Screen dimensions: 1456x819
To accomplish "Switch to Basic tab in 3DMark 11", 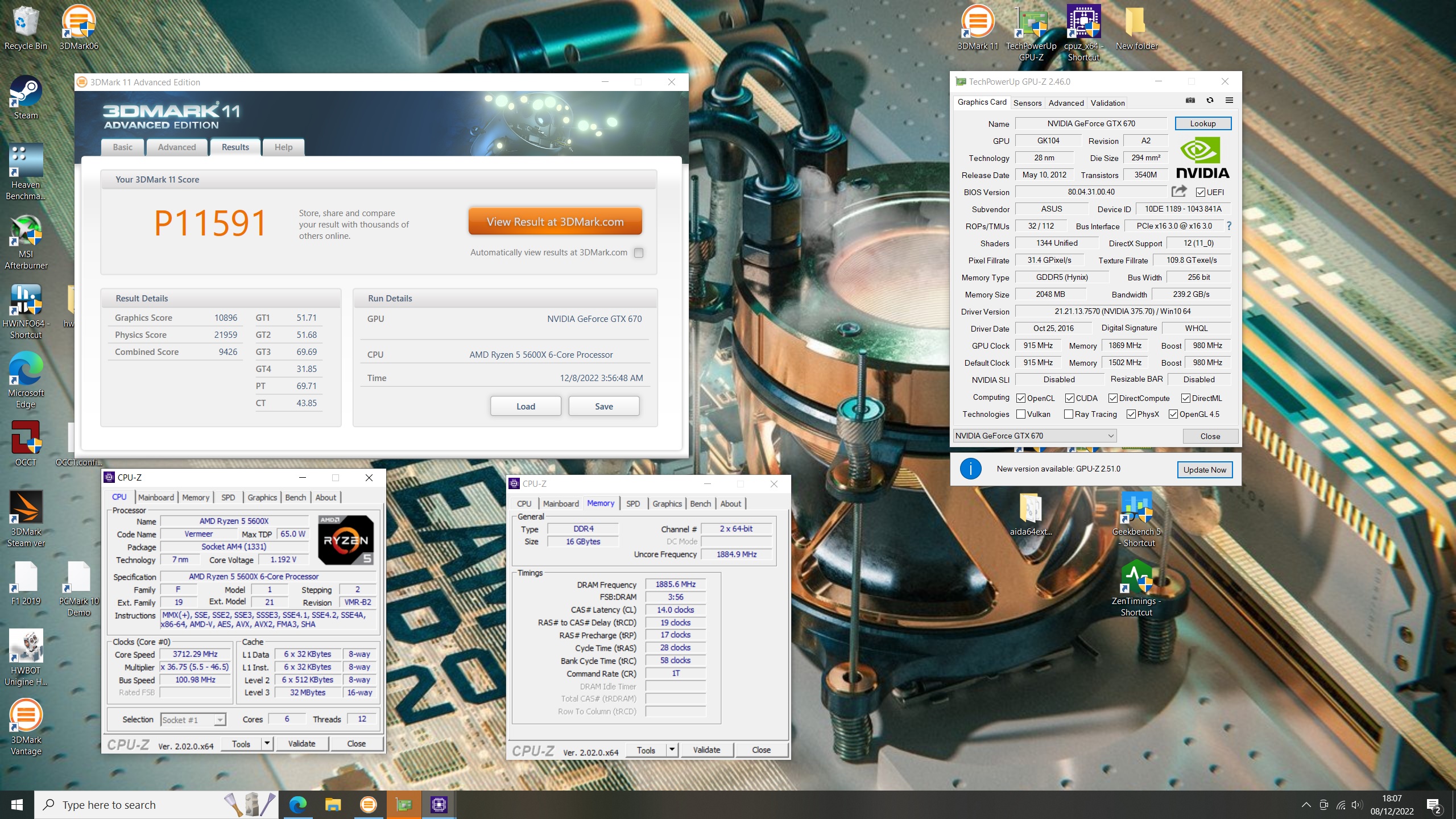I will 122,147.
